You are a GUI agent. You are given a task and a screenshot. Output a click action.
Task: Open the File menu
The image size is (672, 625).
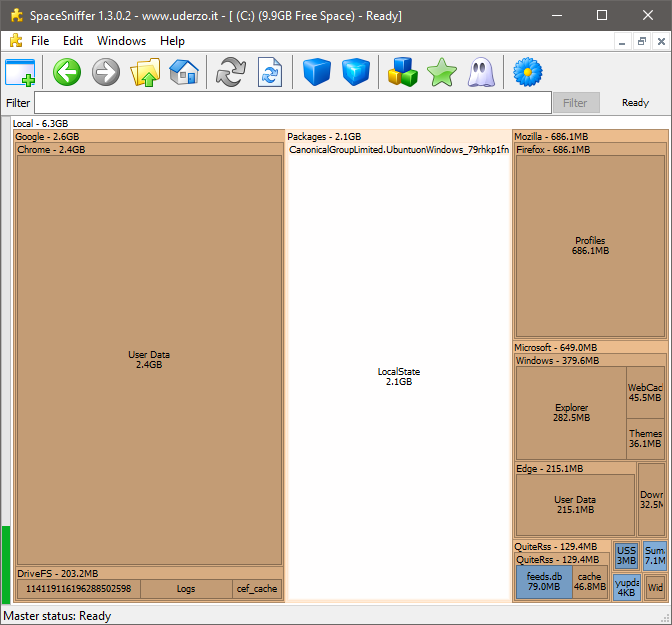tap(40, 41)
